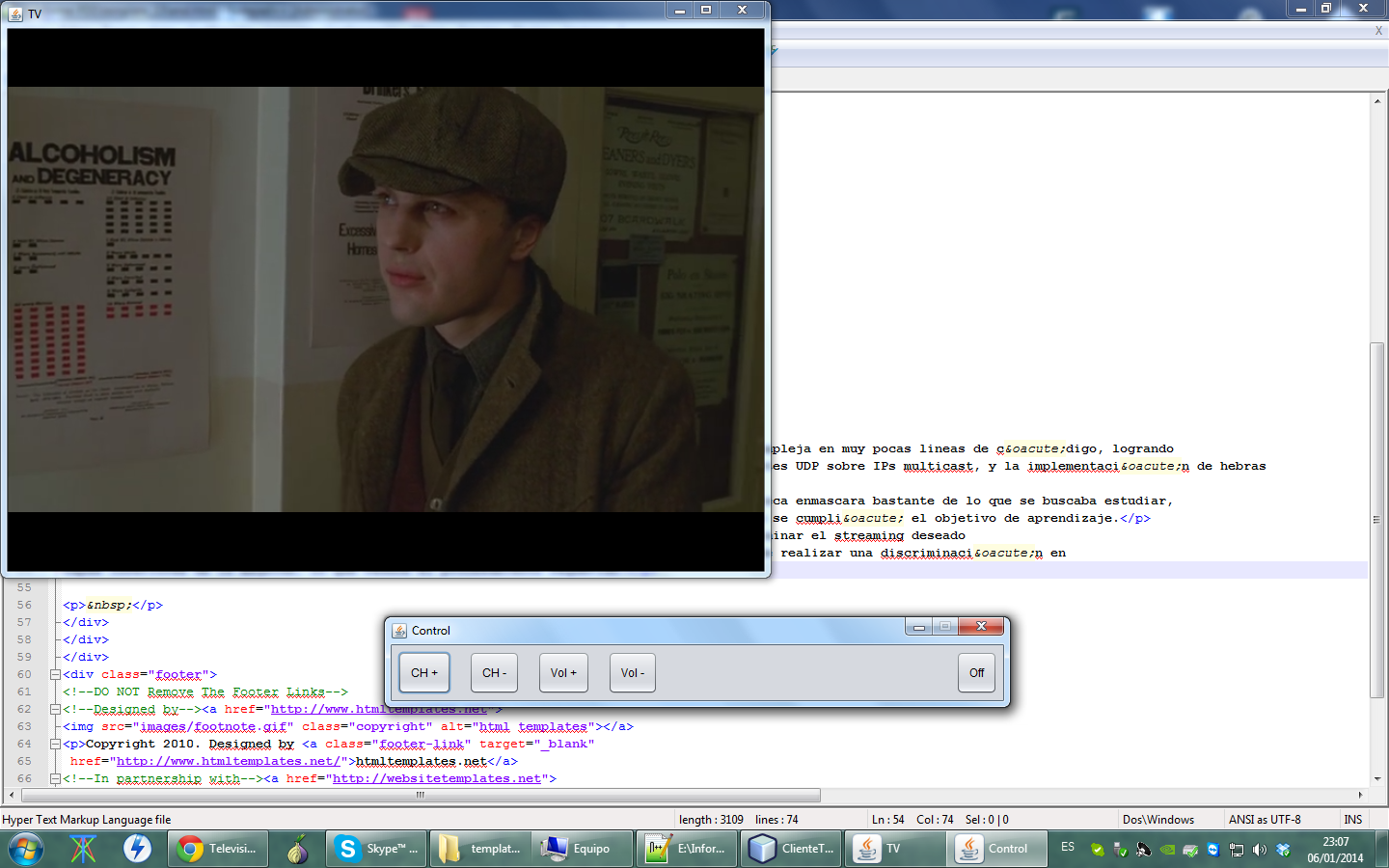The image size is (1389, 868).
Task: Open the Windows Start menu orb
Action: tap(25, 849)
